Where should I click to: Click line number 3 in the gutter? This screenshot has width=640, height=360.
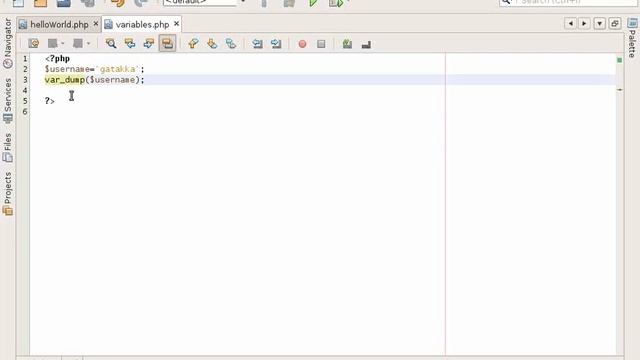click(x=25, y=80)
